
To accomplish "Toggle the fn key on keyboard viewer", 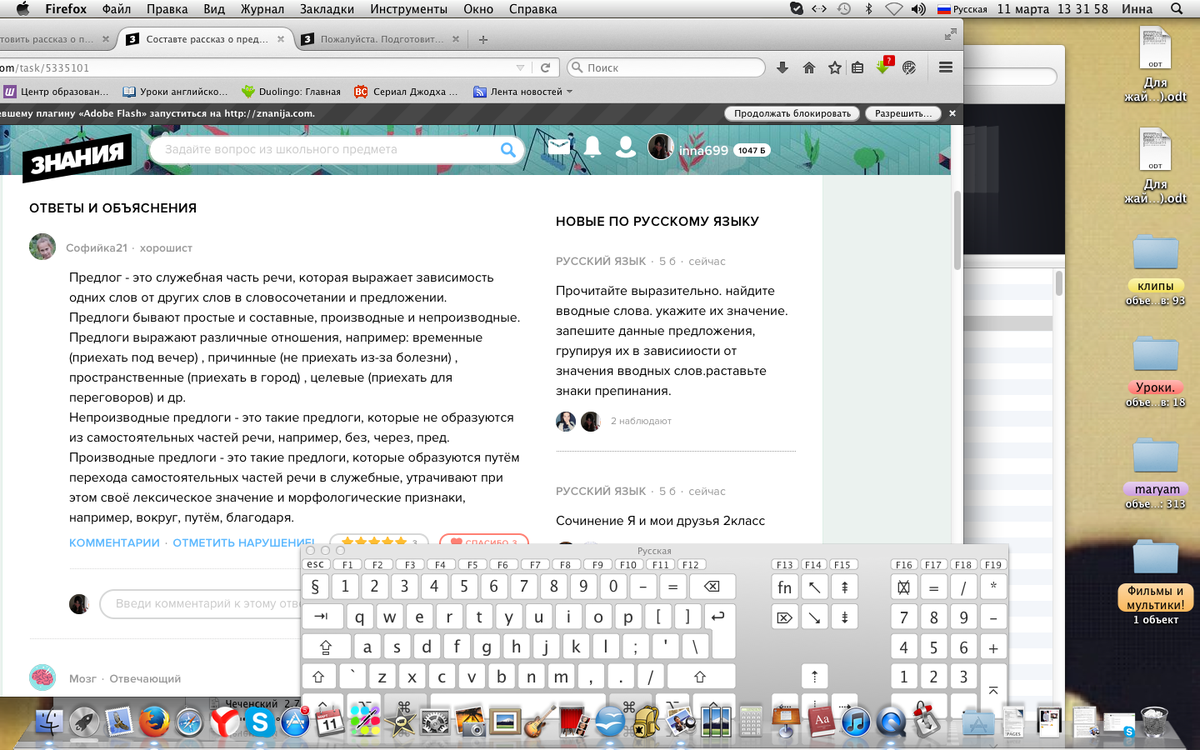I will coord(784,587).
